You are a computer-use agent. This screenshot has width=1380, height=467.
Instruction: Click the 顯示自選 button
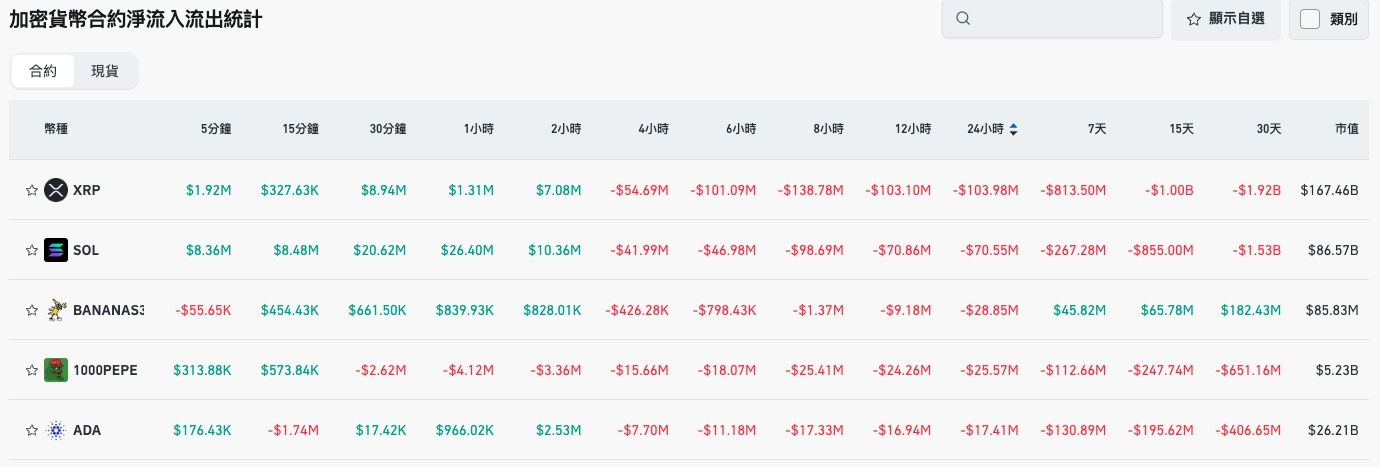[x=1226, y=18]
